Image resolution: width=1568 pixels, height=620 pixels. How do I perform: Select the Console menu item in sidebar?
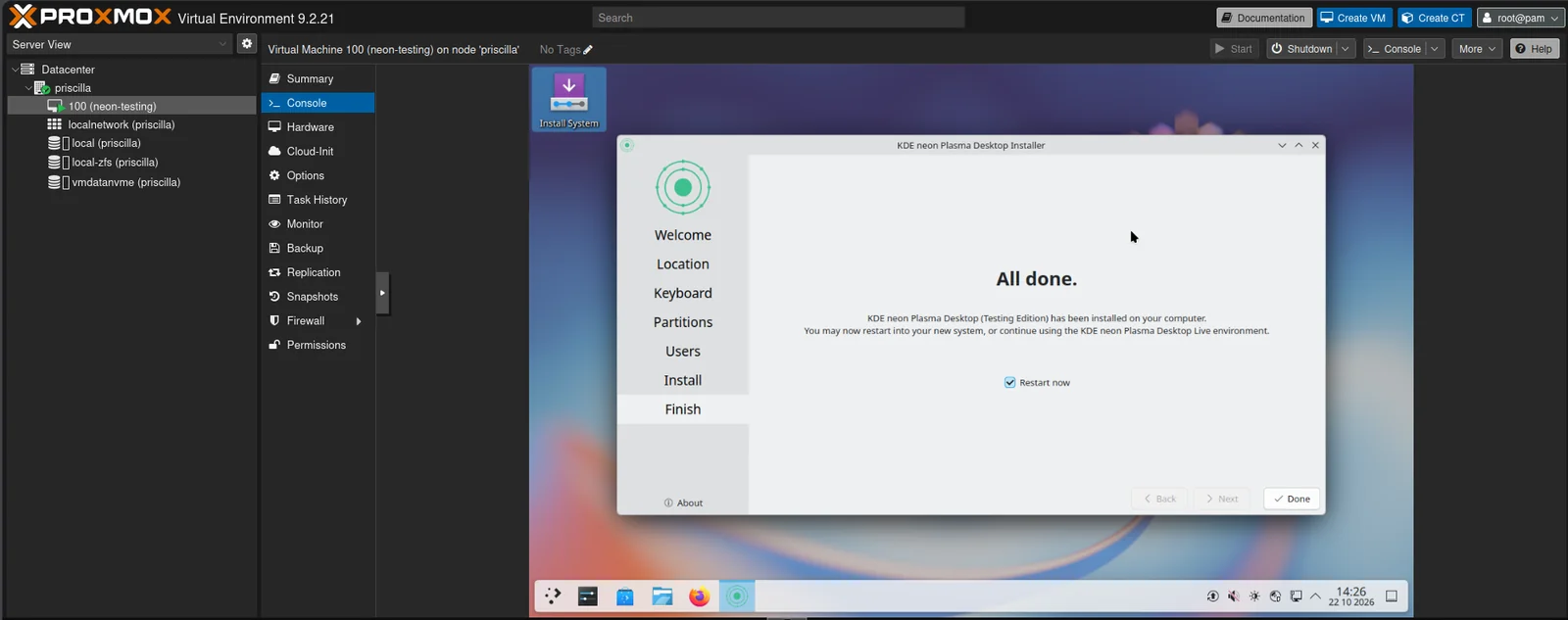[318, 103]
